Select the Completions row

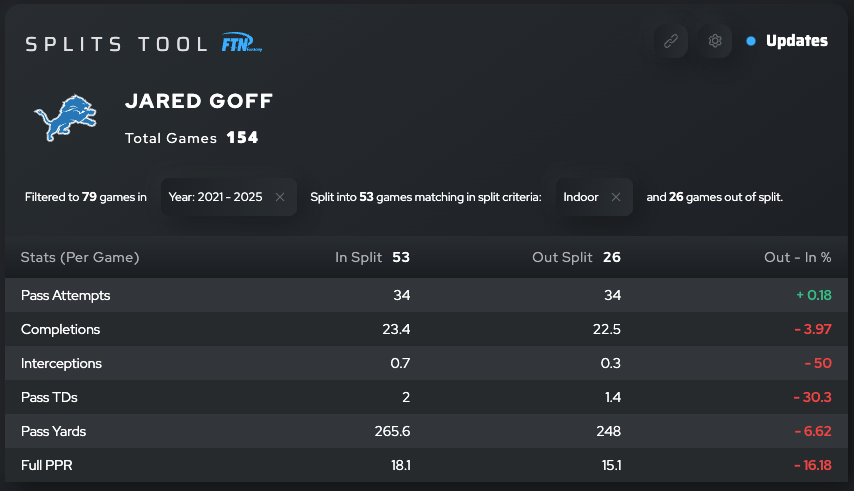pos(61,329)
